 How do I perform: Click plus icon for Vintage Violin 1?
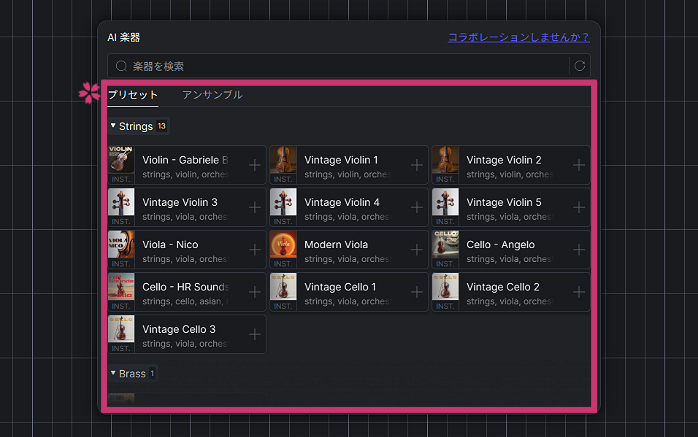click(416, 165)
